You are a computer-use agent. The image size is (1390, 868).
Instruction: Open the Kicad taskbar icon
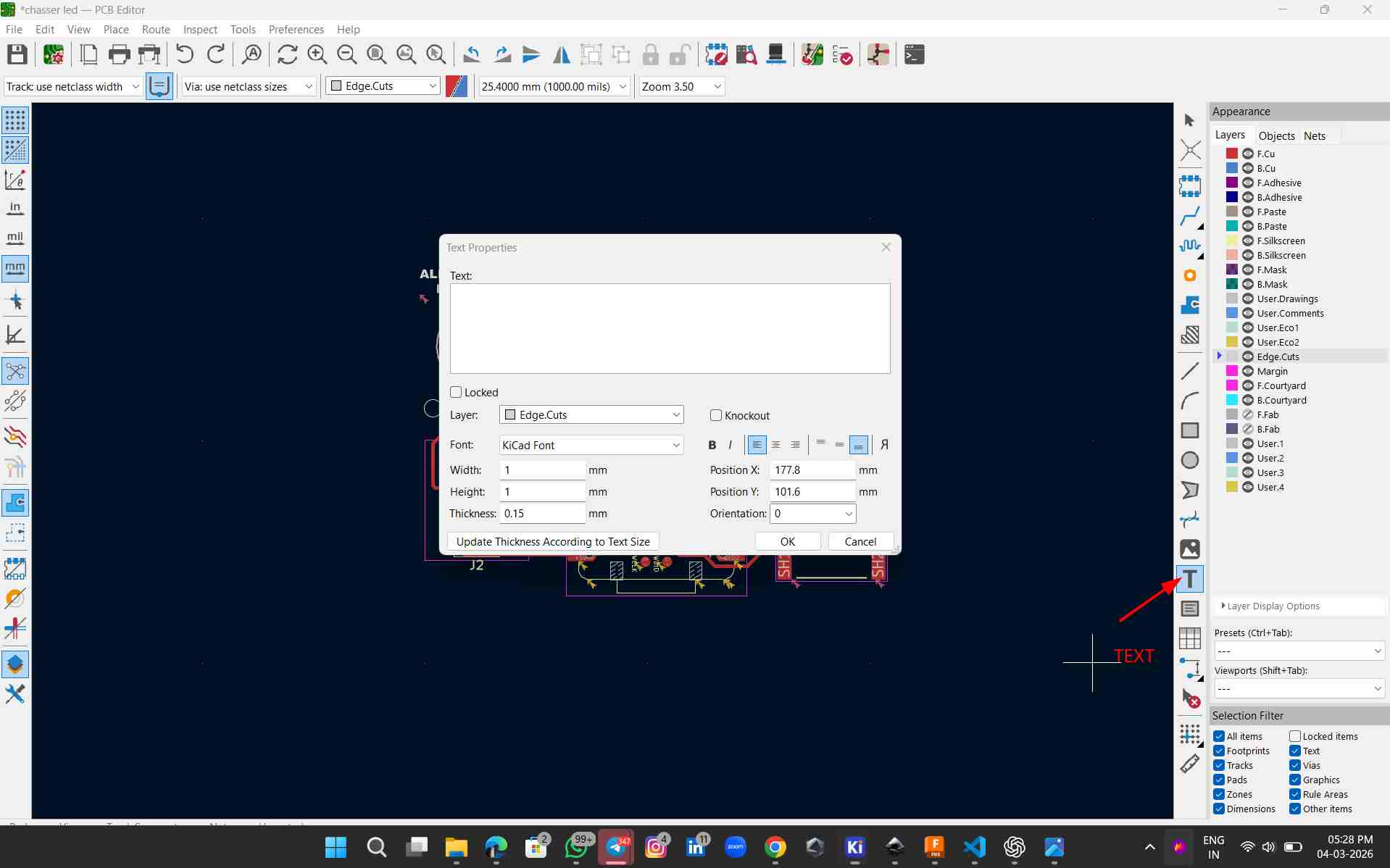tap(854, 847)
